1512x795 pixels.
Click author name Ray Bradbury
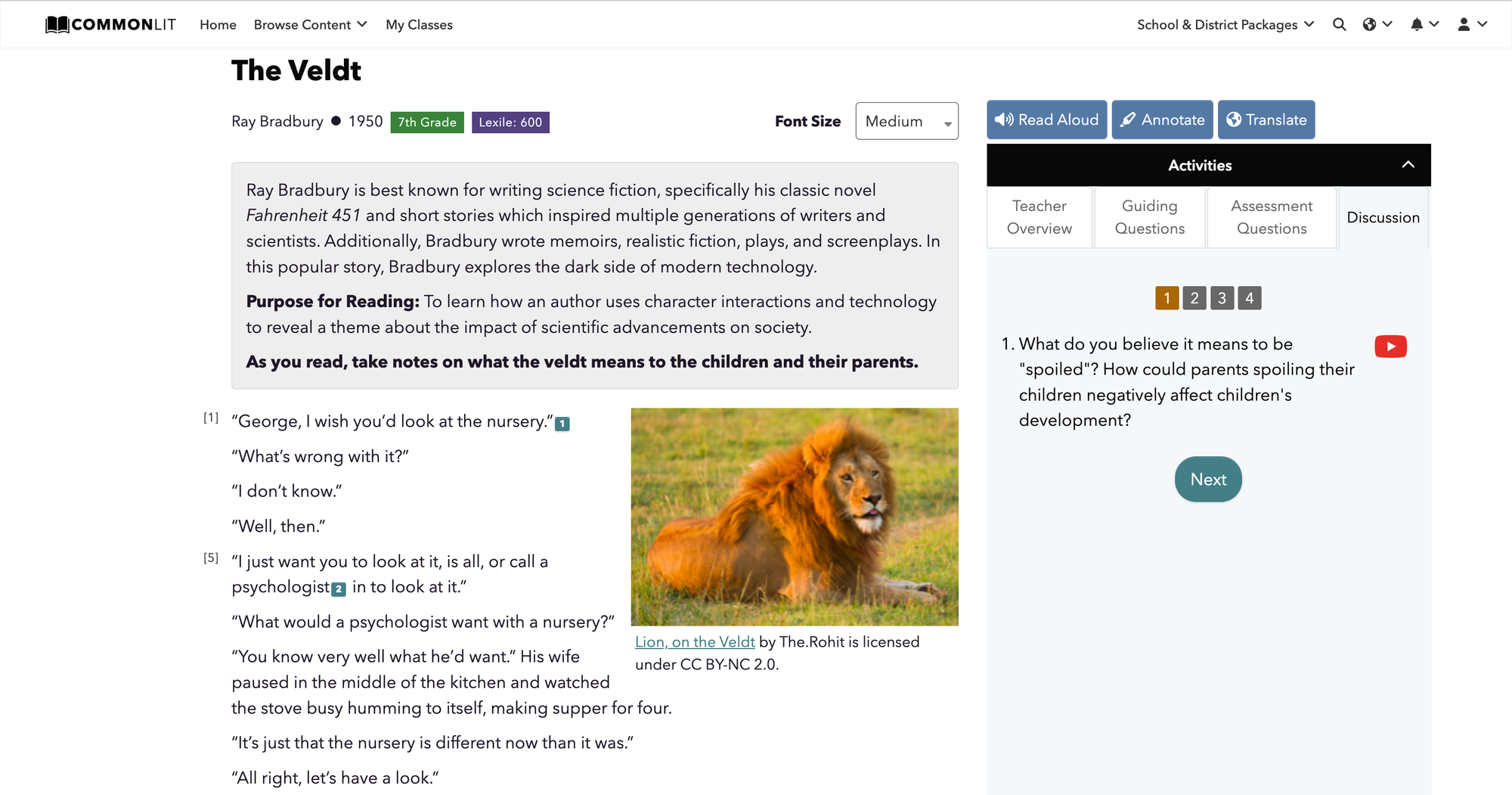[277, 121]
